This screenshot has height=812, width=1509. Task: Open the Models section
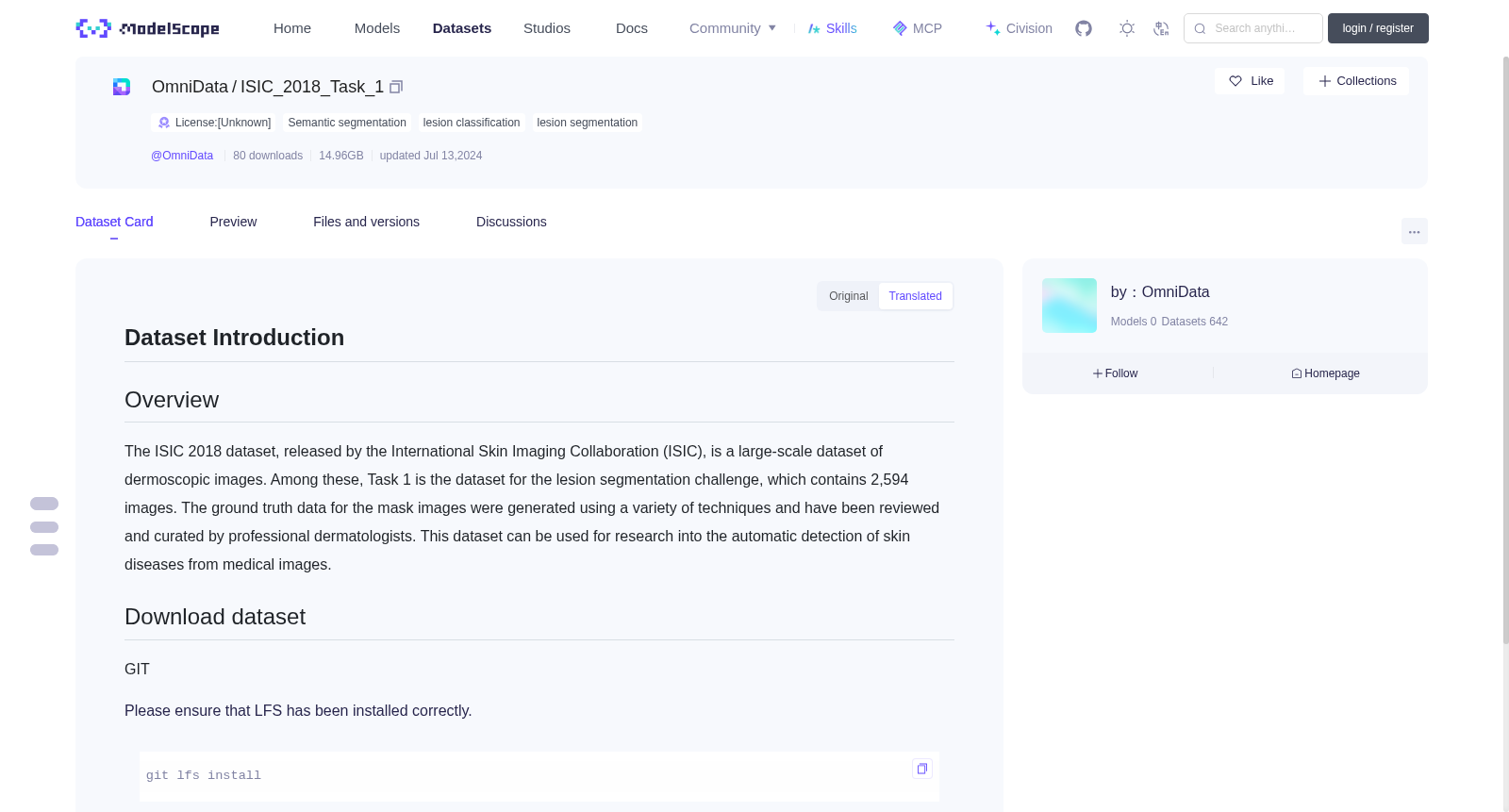tap(377, 28)
